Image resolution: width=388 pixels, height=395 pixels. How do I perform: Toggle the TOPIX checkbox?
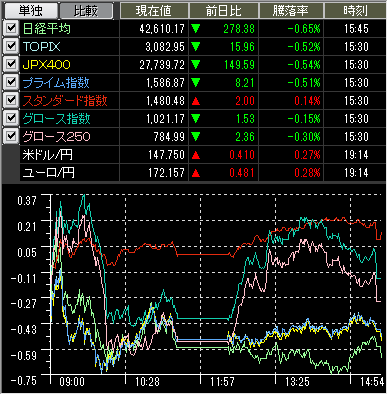[x=11, y=46]
